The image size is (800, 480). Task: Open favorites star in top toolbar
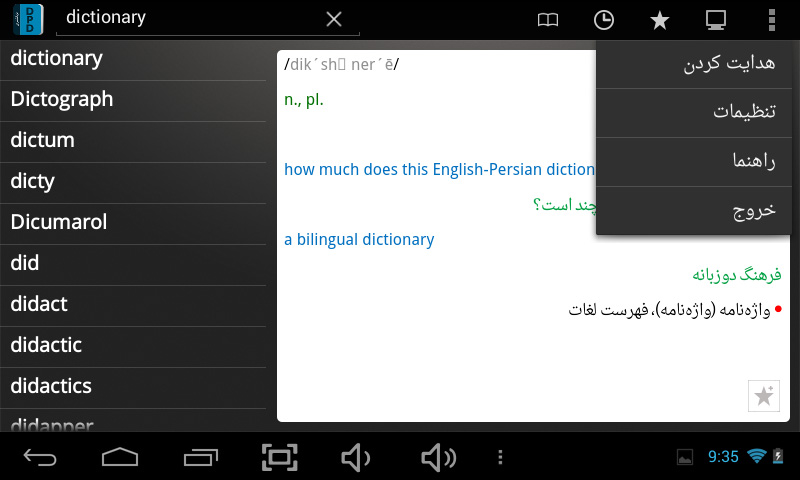point(660,19)
